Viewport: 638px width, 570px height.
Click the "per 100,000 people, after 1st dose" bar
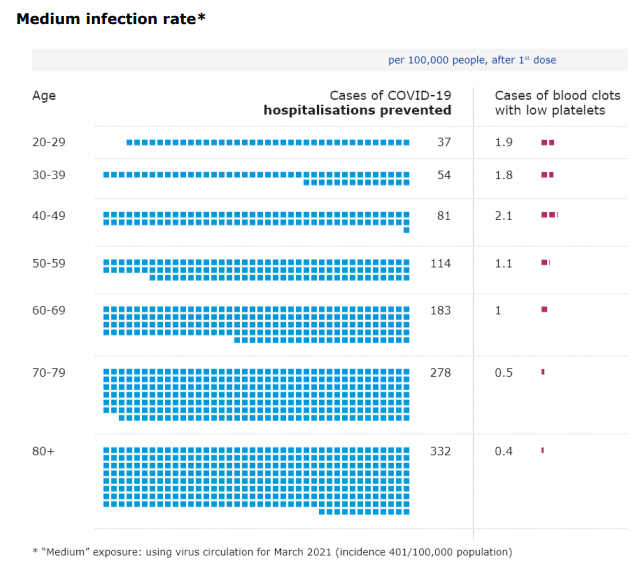click(x=472, y=60)
